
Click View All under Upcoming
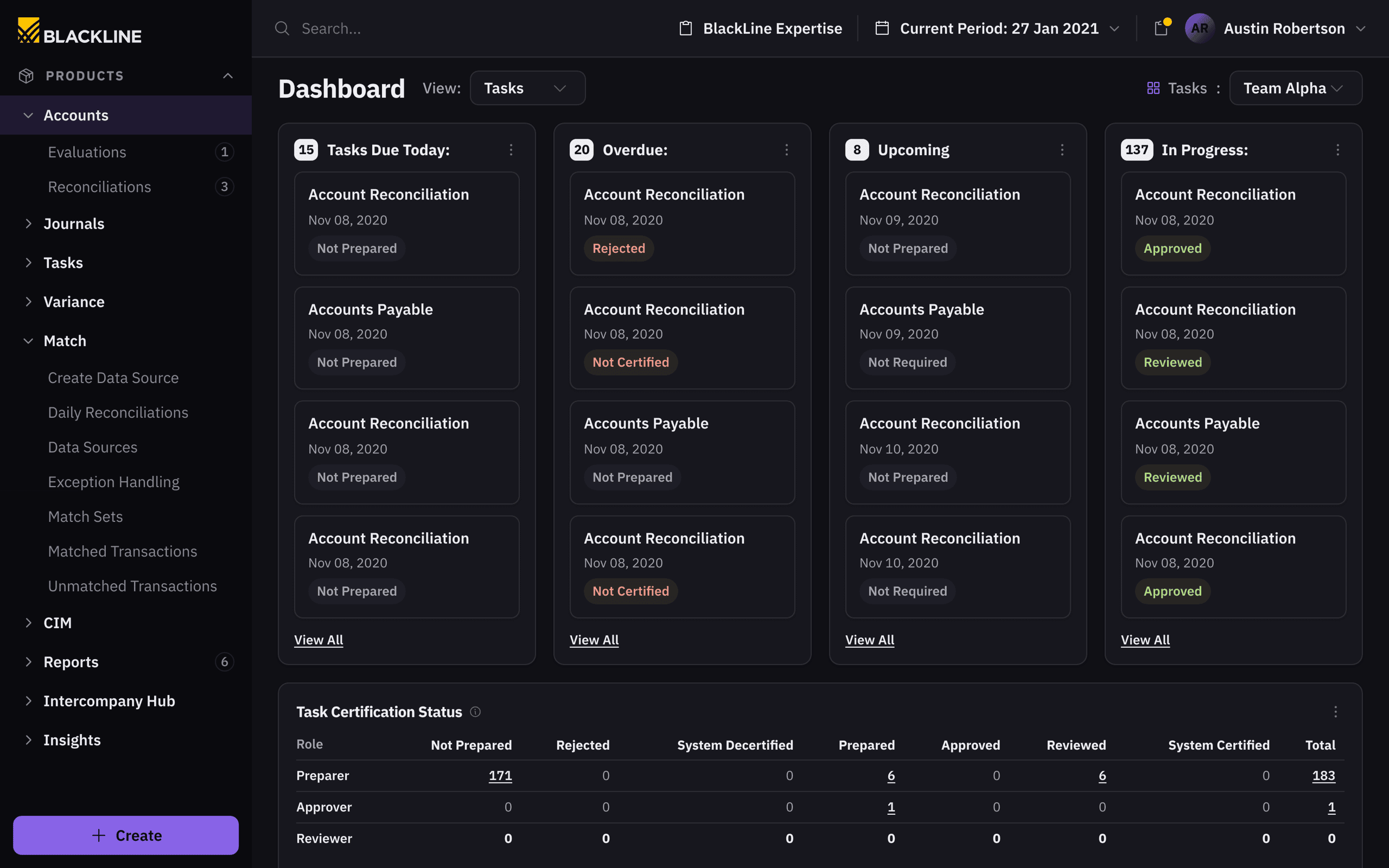(870, 640)
